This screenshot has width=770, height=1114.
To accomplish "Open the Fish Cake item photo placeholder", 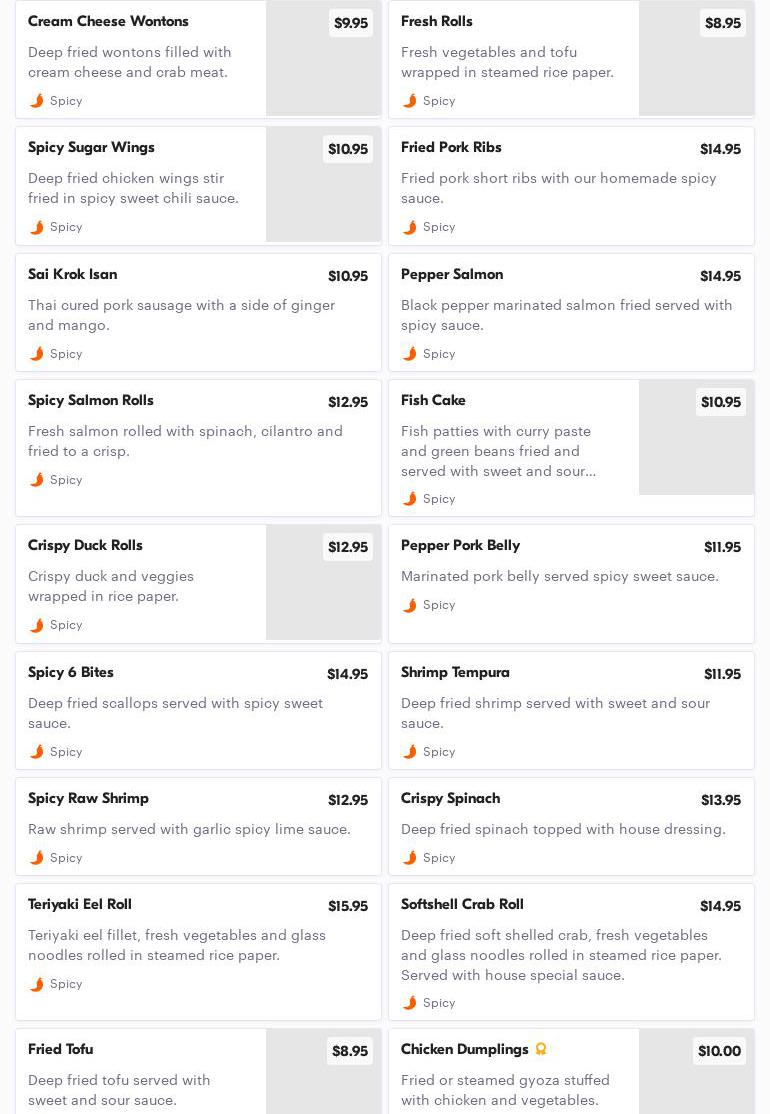I will click(696, 437).
